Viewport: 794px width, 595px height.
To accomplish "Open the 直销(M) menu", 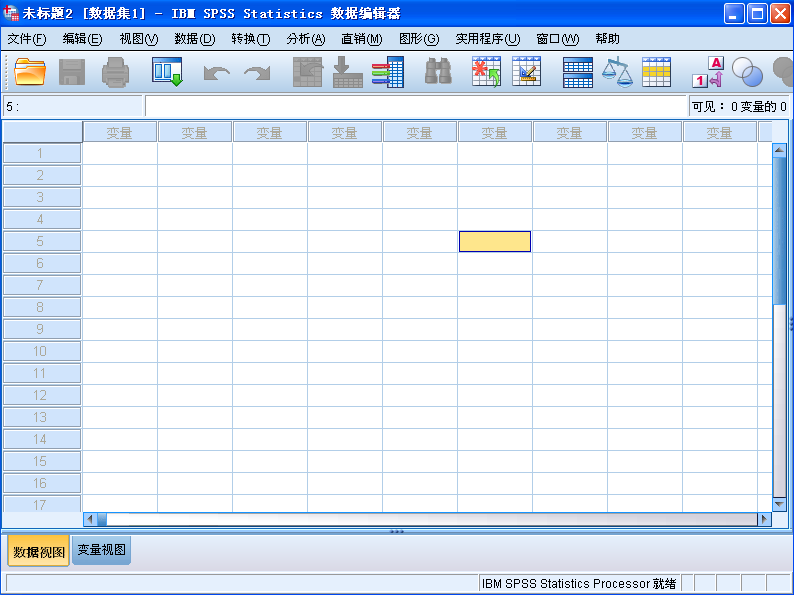I will (x=362, y=39).
